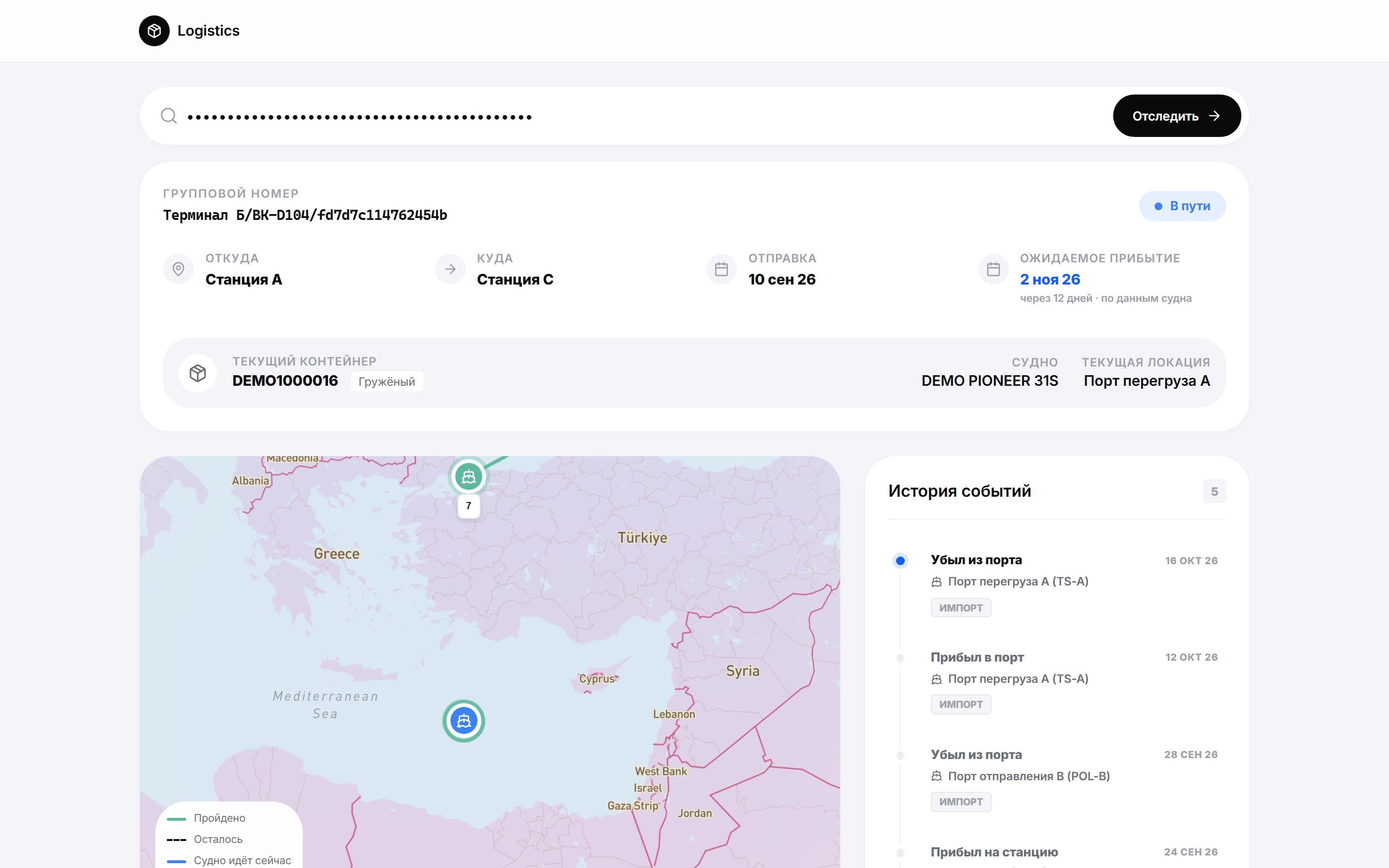Select the blue current event timeline dot
Image resolution: width=1389 pixels, height=868 pixels.
tap(900, 561)
